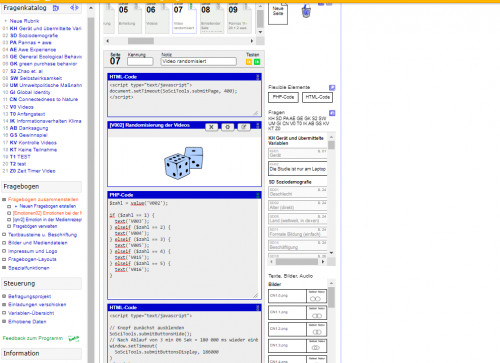Click the page strip horizontal scrollbar thumb

(x=141, y=41)
